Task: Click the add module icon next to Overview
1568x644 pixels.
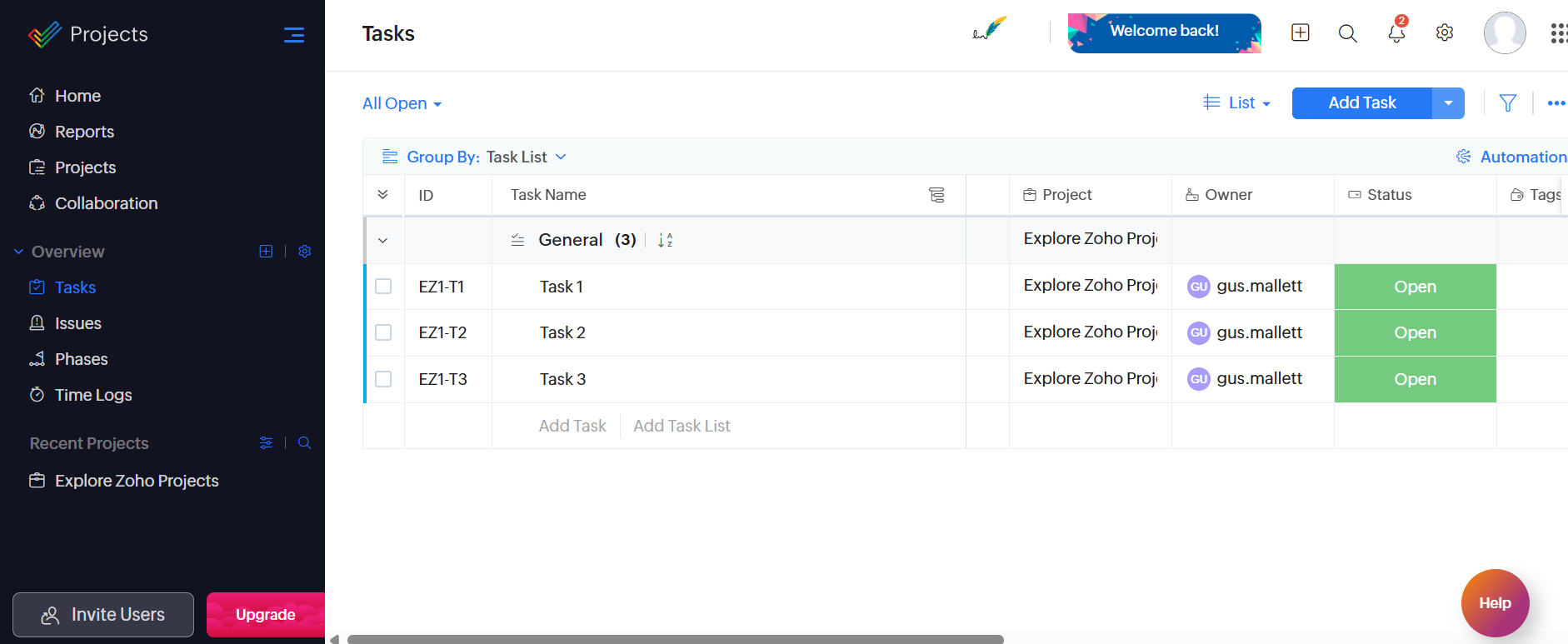Action: point(266,251)
